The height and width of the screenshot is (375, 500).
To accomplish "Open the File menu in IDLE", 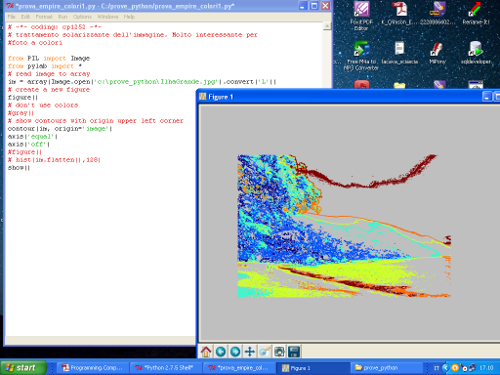I will [11, 17].
